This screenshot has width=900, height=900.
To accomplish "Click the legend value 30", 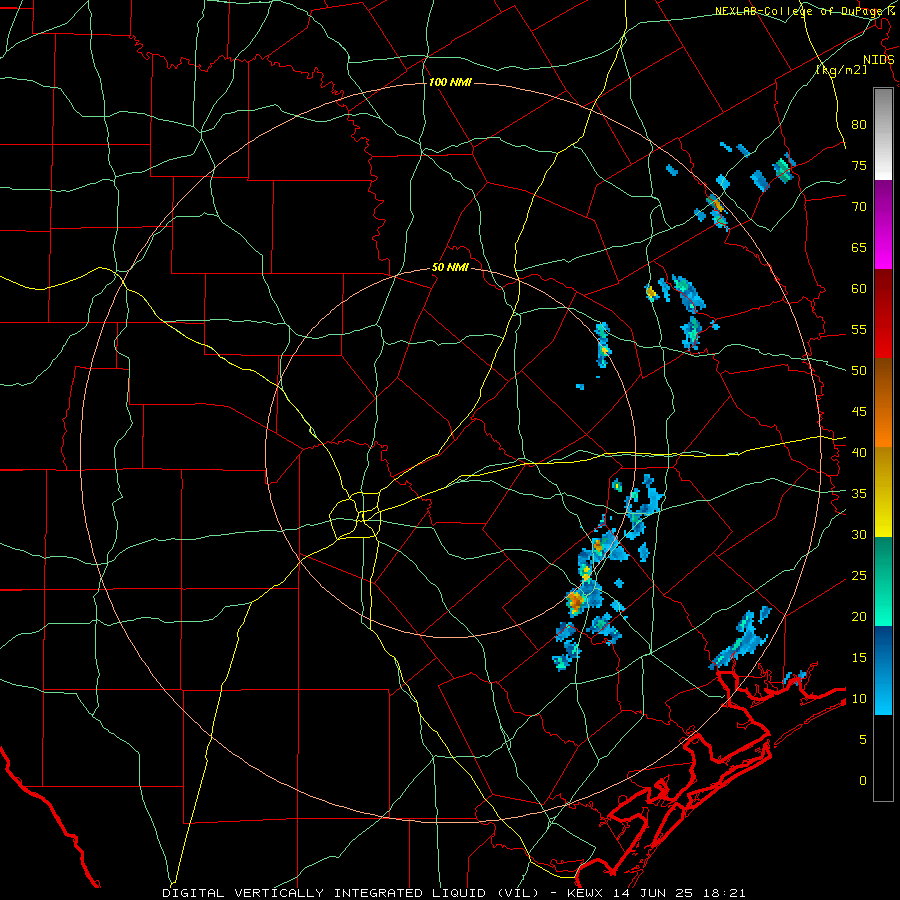I will coord(859,535).
